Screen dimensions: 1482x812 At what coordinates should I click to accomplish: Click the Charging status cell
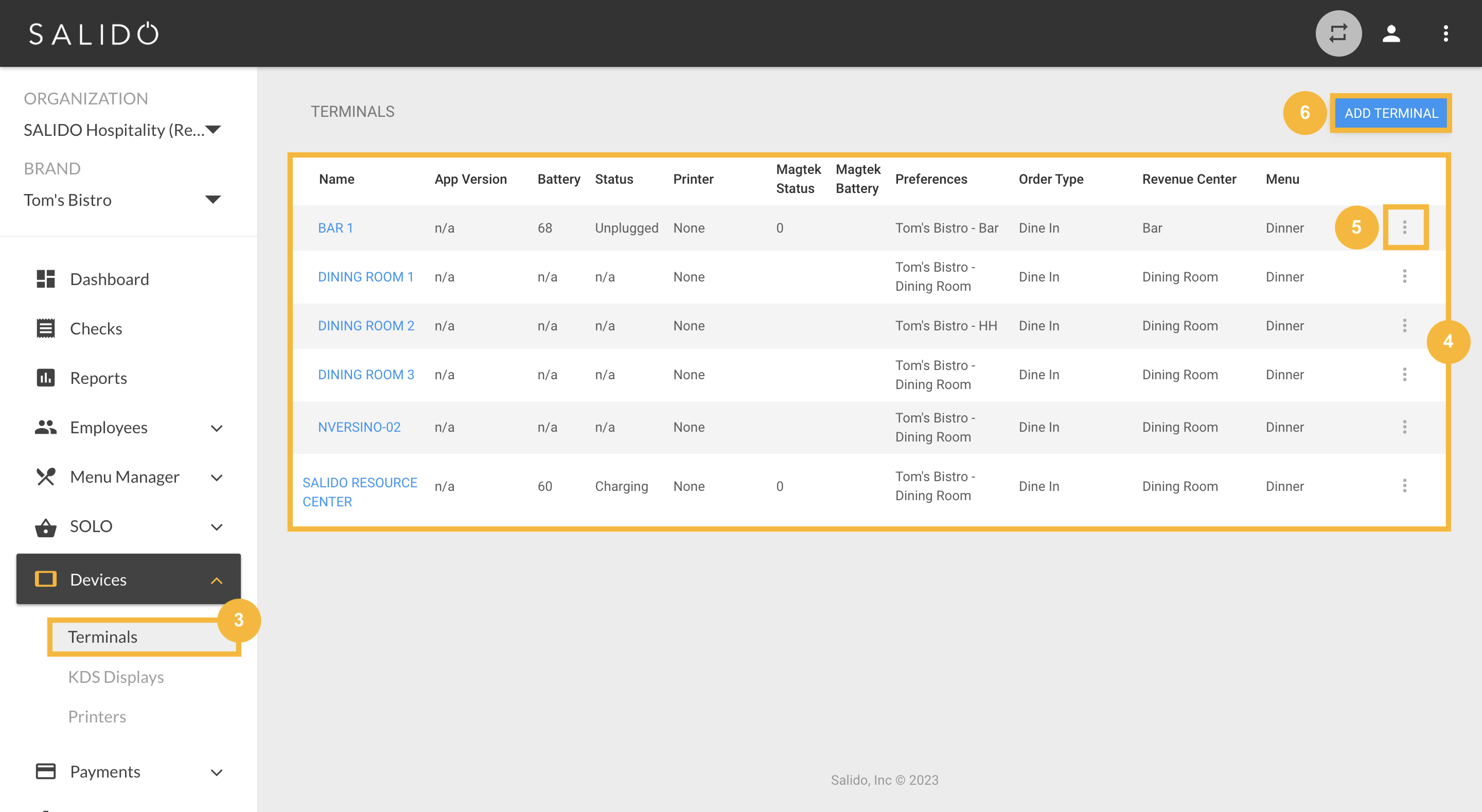pos(621,486)
